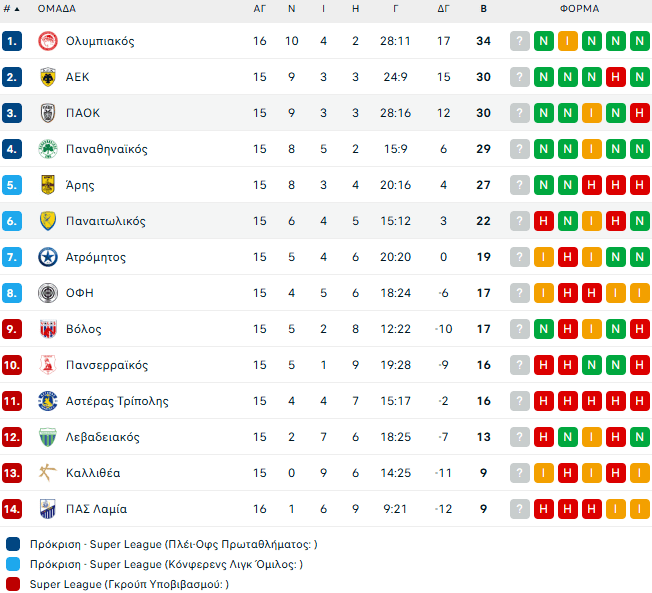Open the ΠΑΣ Λαμία team name link
The image size is (652, 593).
click(x=96, y=509)
